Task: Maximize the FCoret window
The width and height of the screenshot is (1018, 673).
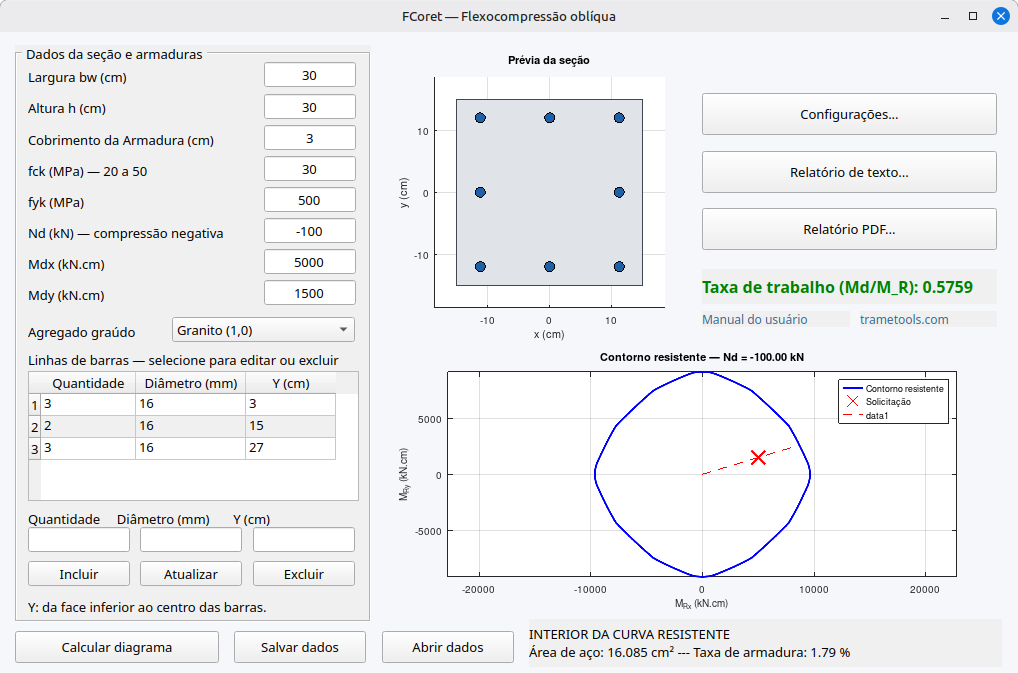Action: [973, 16]
